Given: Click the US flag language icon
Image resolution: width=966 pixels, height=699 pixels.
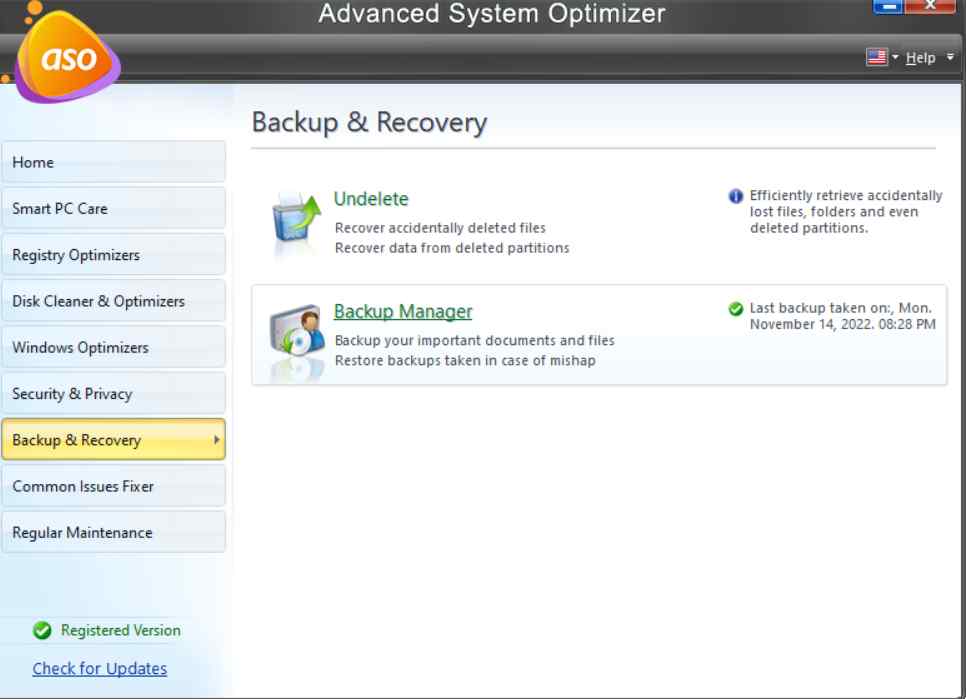Looking at the screenshot, I should tap(877, 57).
